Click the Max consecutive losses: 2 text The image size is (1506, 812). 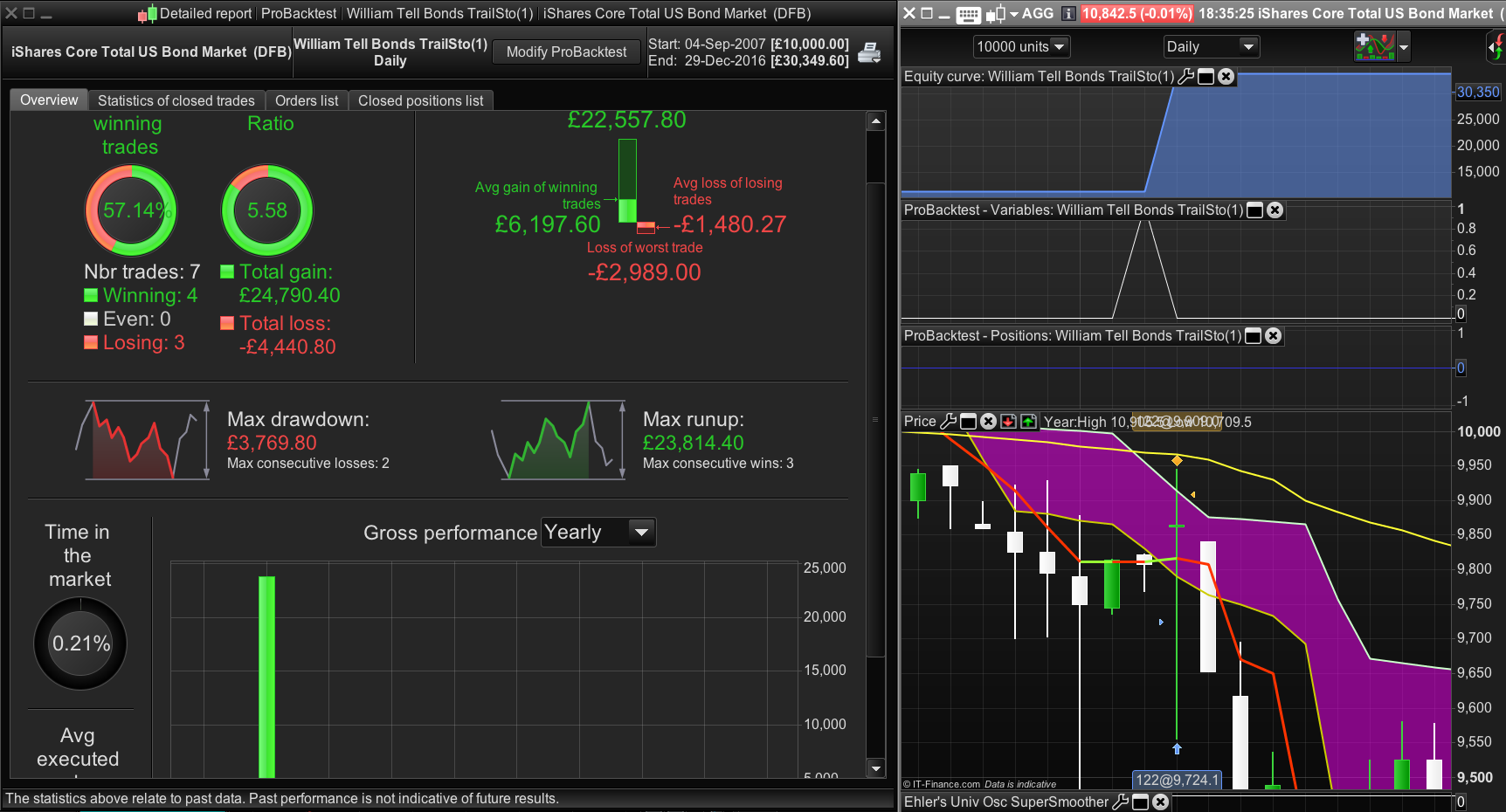308,464
